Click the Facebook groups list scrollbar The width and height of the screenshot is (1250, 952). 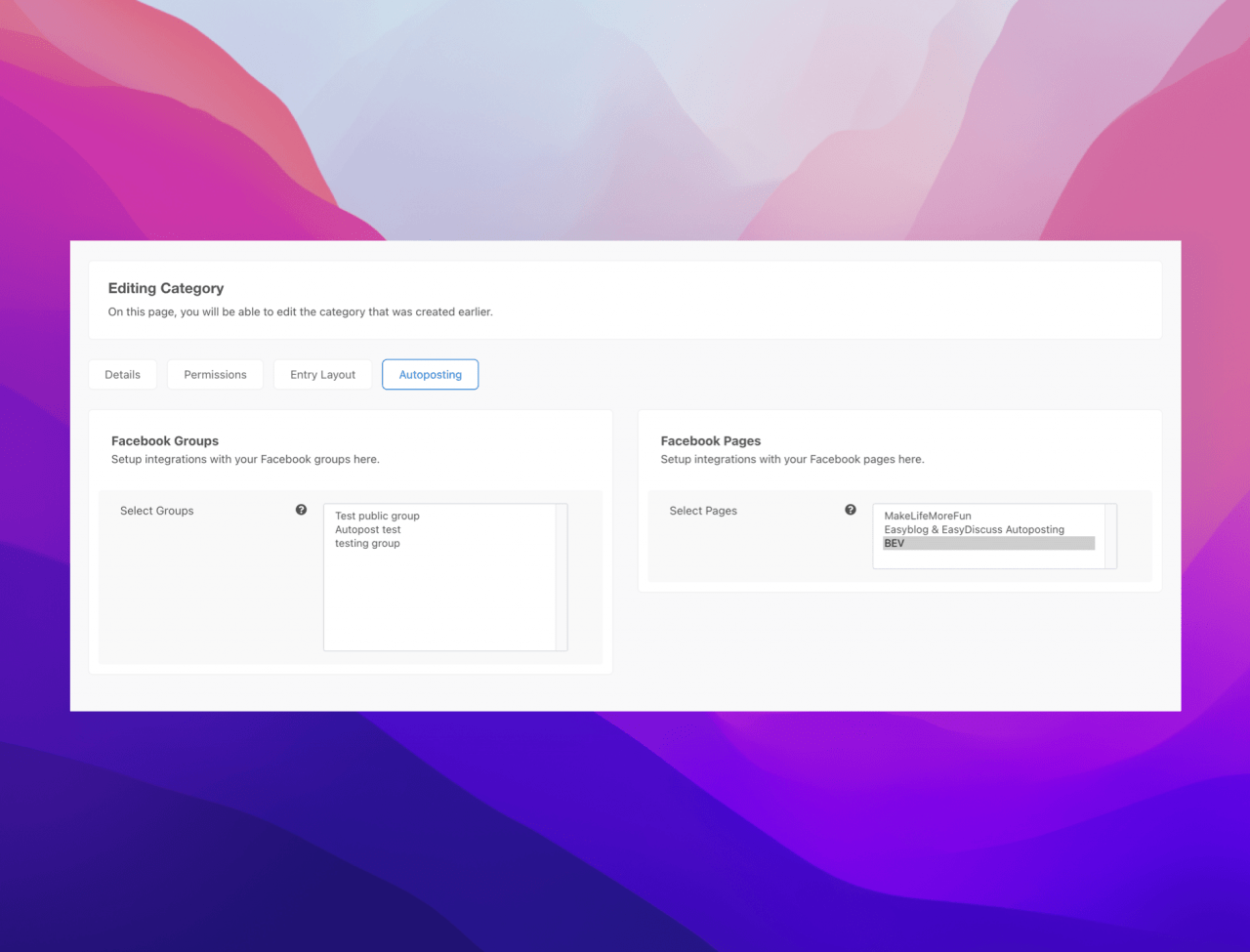(562, 576)
